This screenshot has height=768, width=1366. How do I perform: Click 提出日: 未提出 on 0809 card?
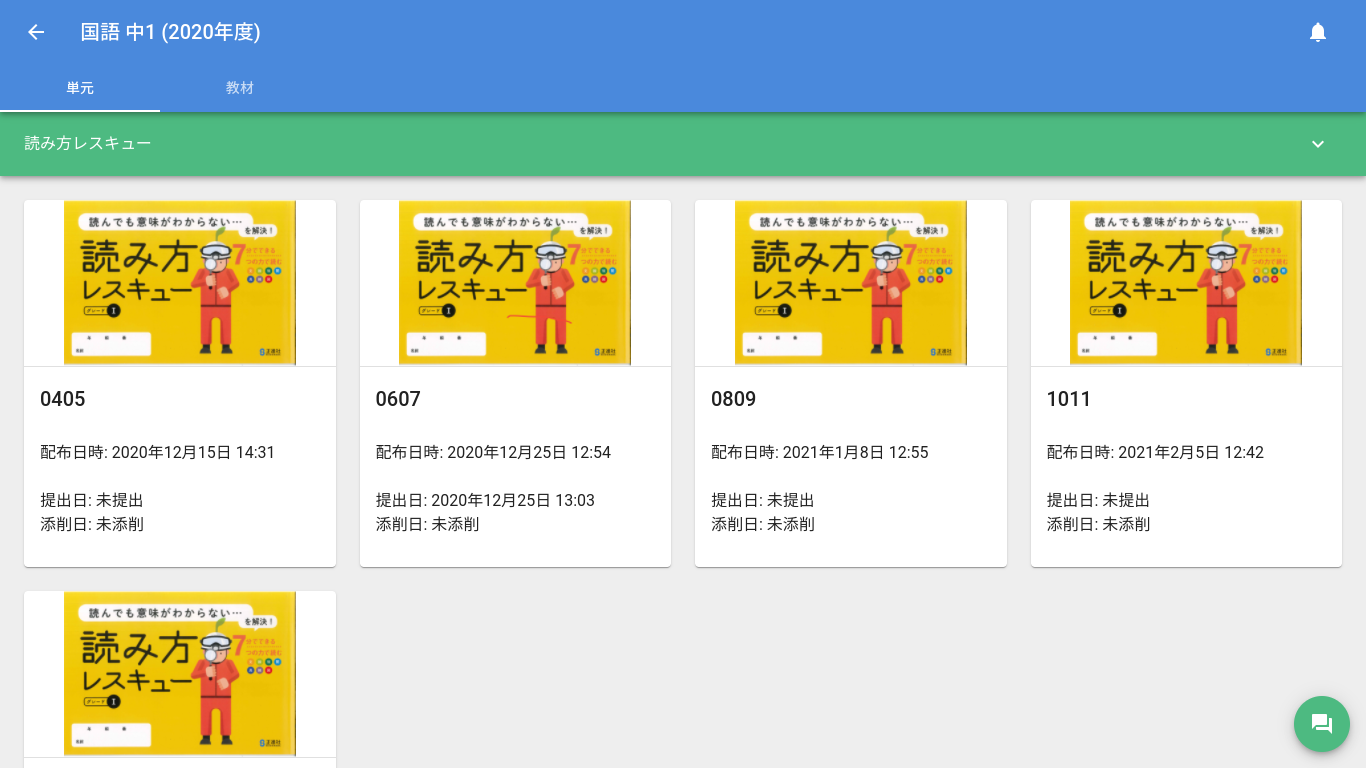point(763,500)
